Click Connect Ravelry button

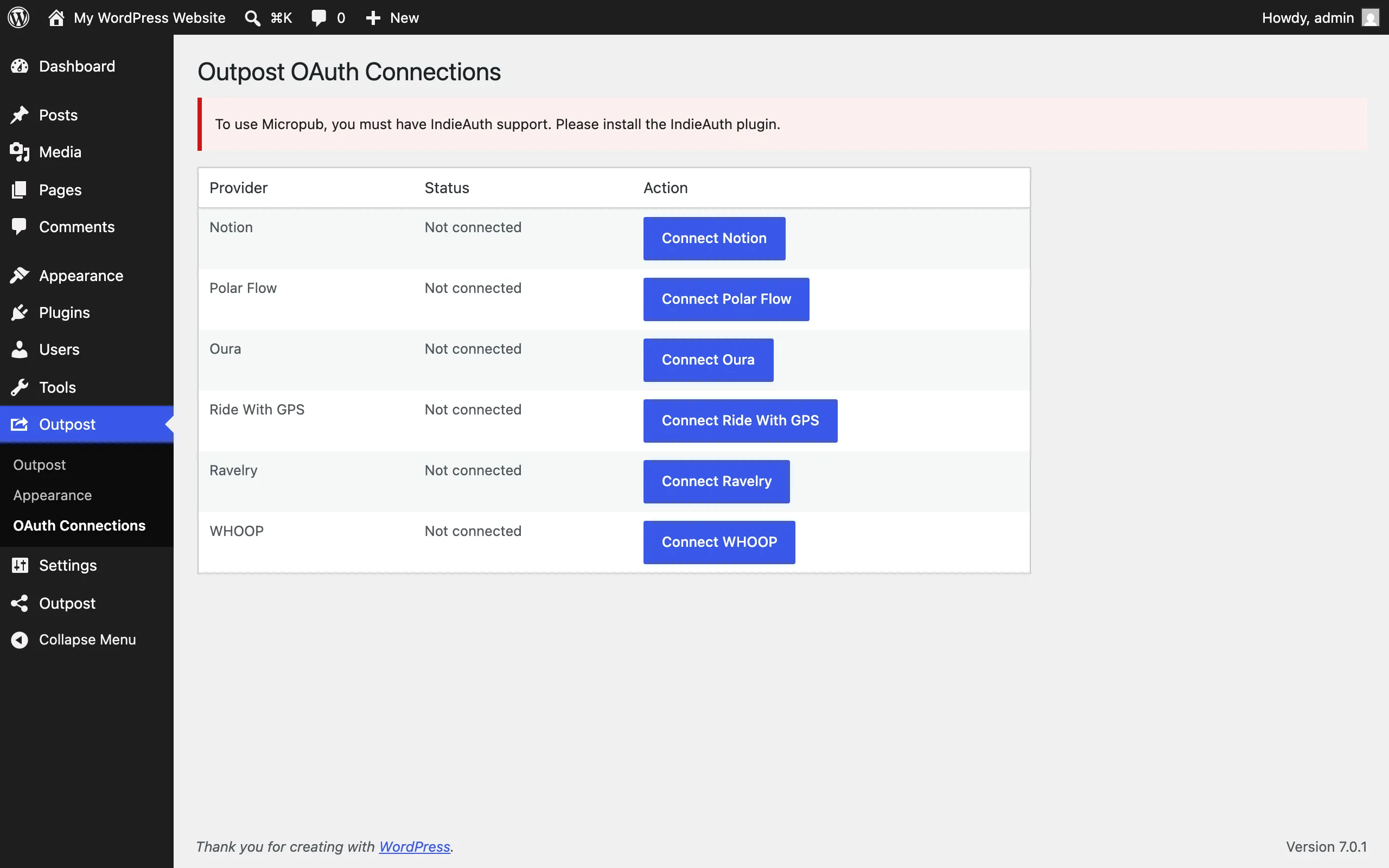click(x=716, y=482)
